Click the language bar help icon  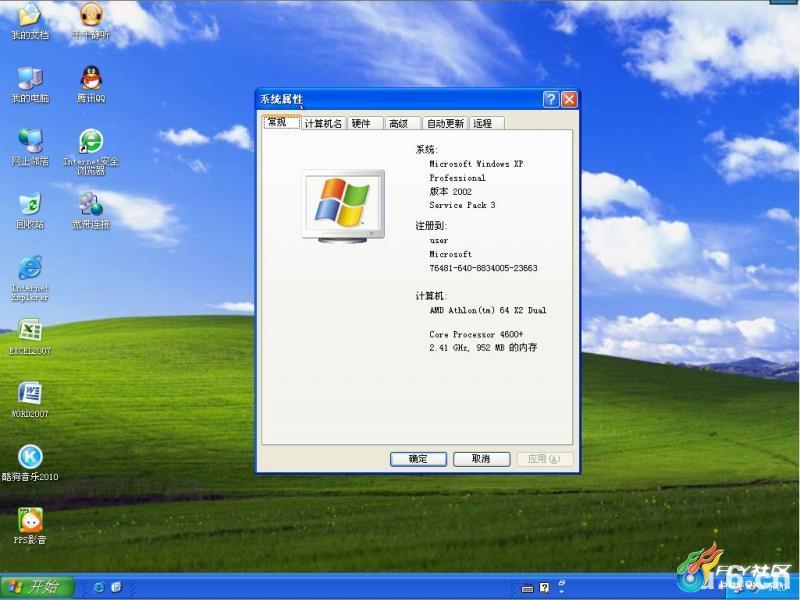click(x=544, y=588)
